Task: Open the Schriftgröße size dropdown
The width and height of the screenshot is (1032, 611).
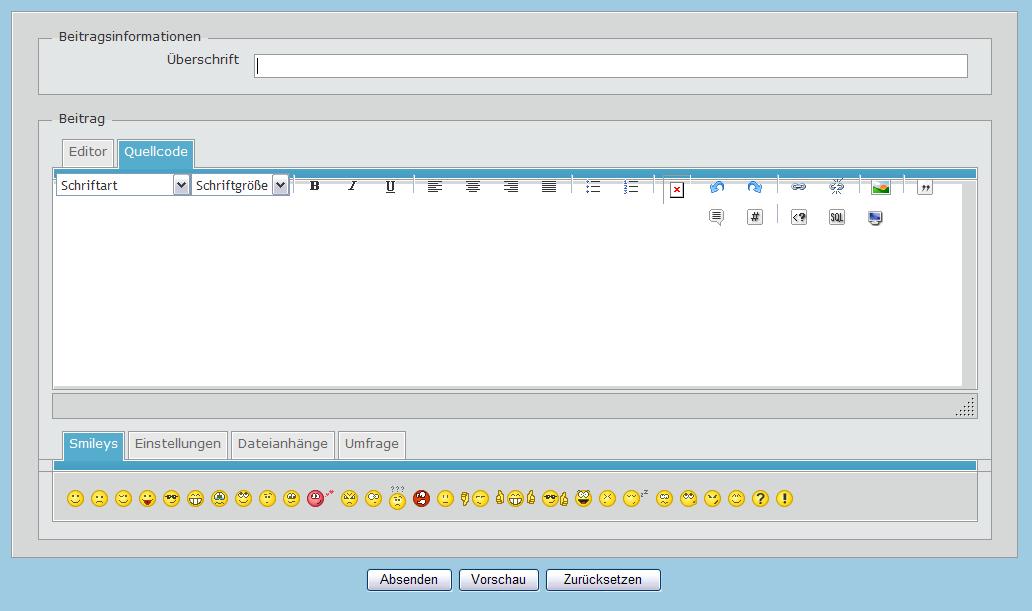Action: (240, 185)
